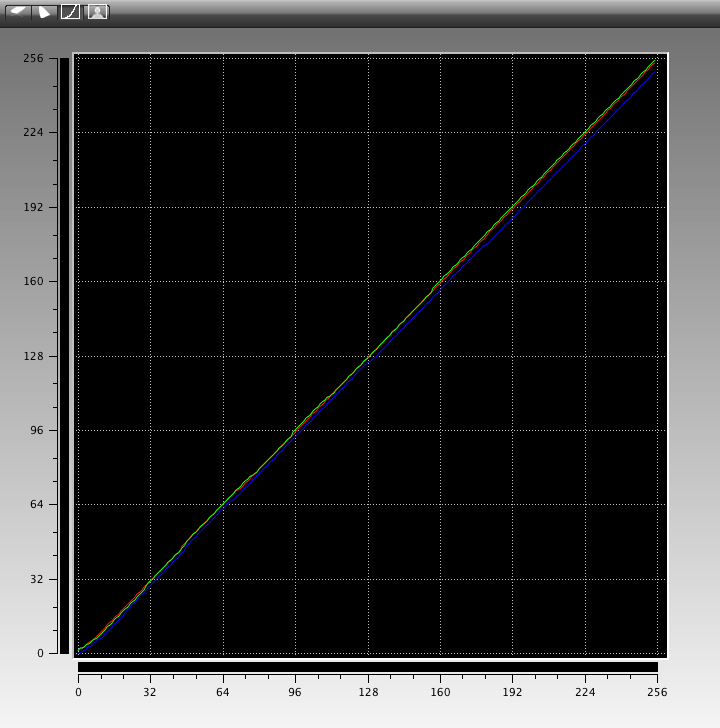Image resolution: width=720 pixels, height=728 pixels.
Task: Click the 32 label on the horizontal axis
Action: pyautogui.click(x=149, y=692)
